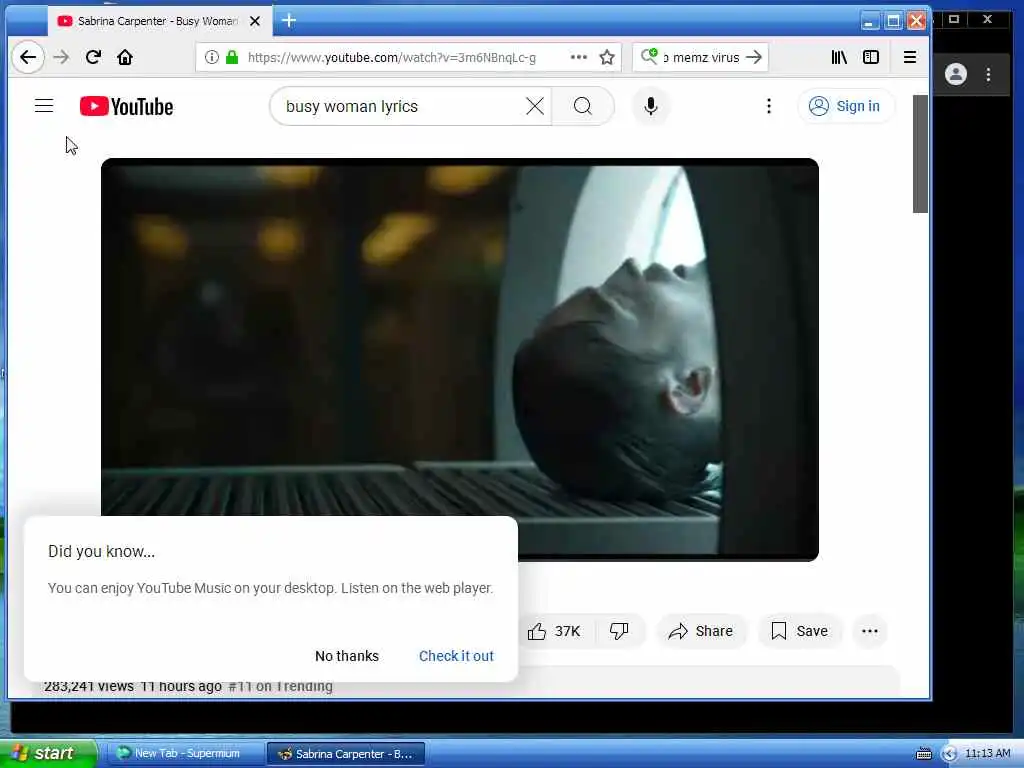Image resolution: width=1024 pixels, height=768 pixels.
Task: Bookmark this page with the star icon
Action: click(607, 57)
